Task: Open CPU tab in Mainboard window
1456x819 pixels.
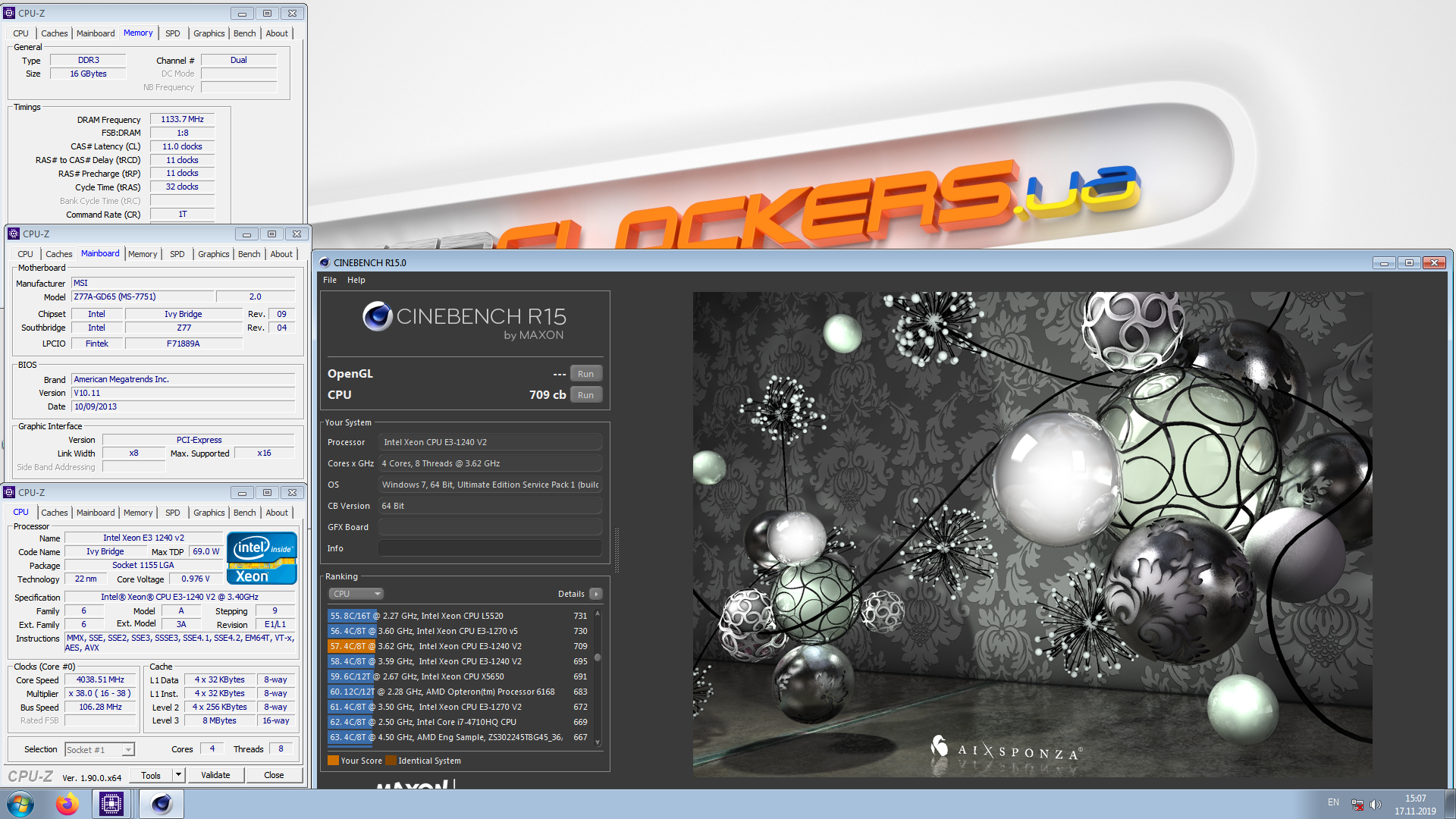Action: [25, 254]
